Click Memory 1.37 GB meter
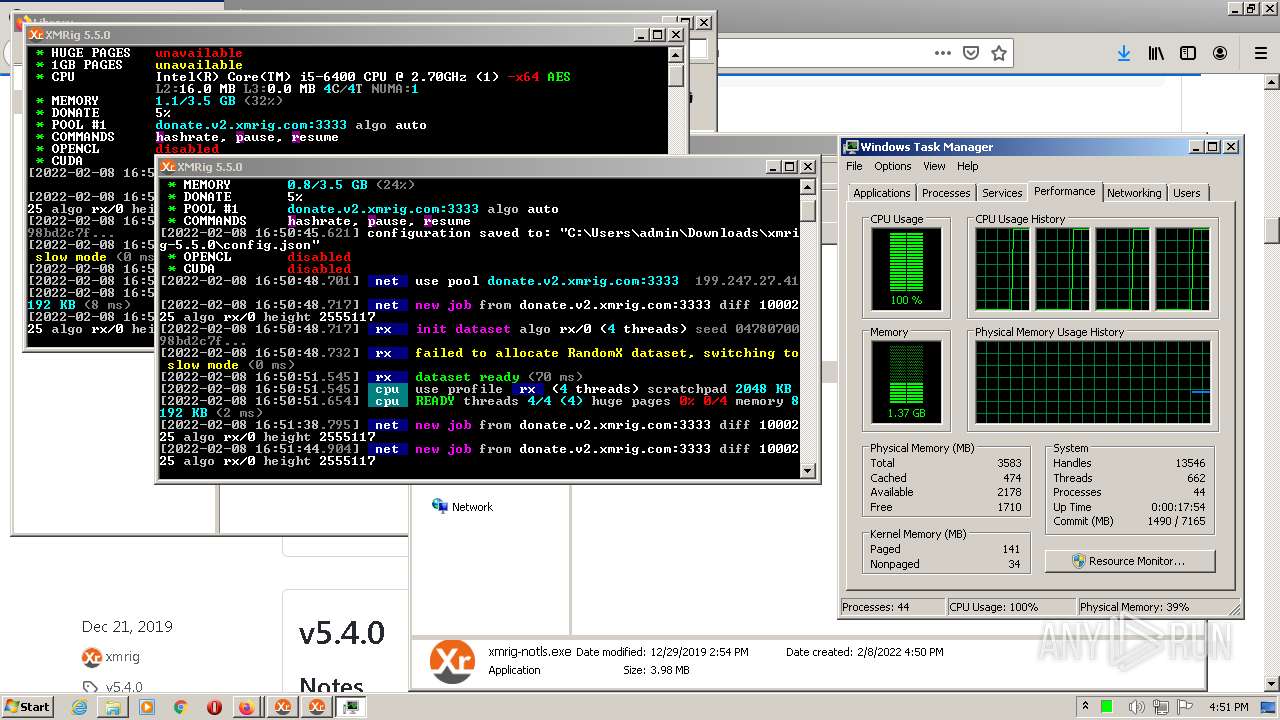The image size is (1280, 720). tap(906, 381)
